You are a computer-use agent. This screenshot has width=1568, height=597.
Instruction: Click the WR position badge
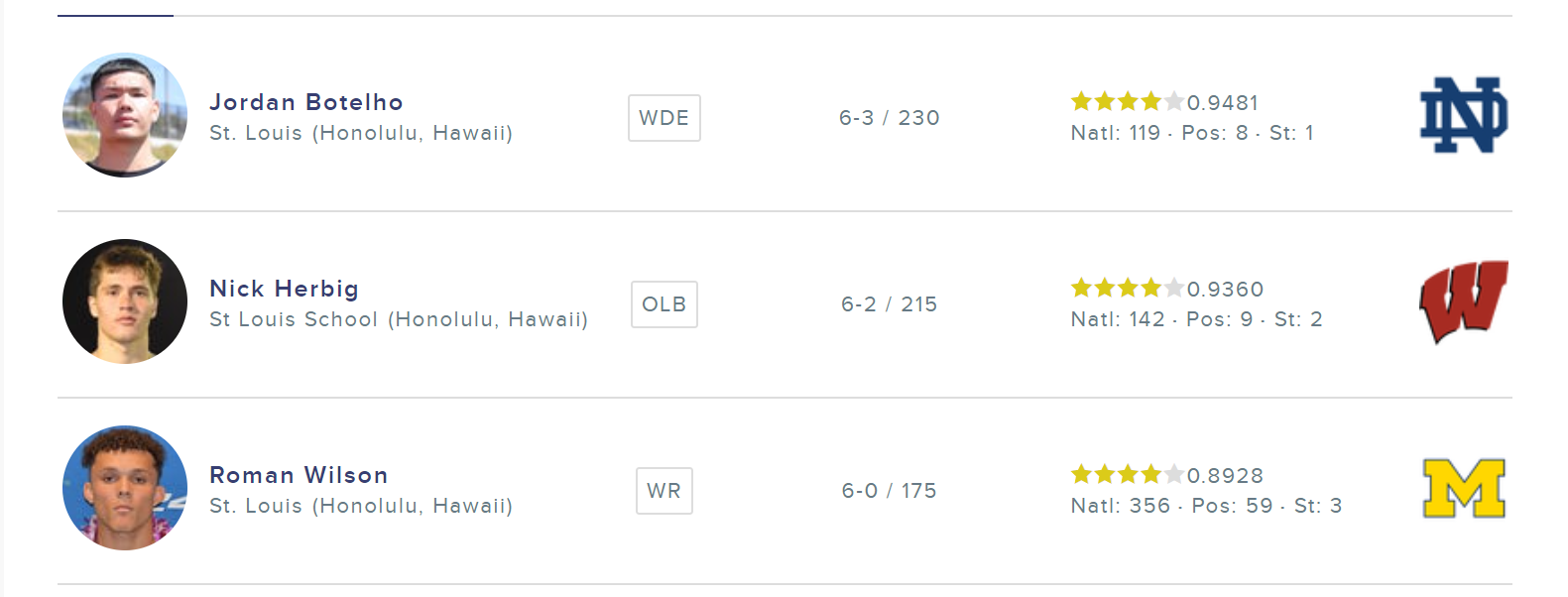663,491
